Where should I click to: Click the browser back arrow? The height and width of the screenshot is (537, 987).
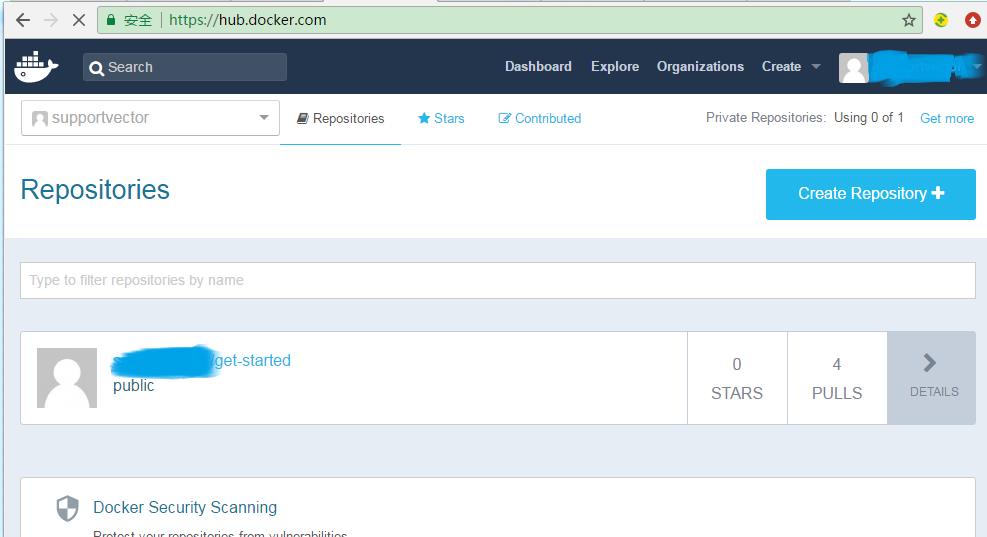[x=23, y=20]
